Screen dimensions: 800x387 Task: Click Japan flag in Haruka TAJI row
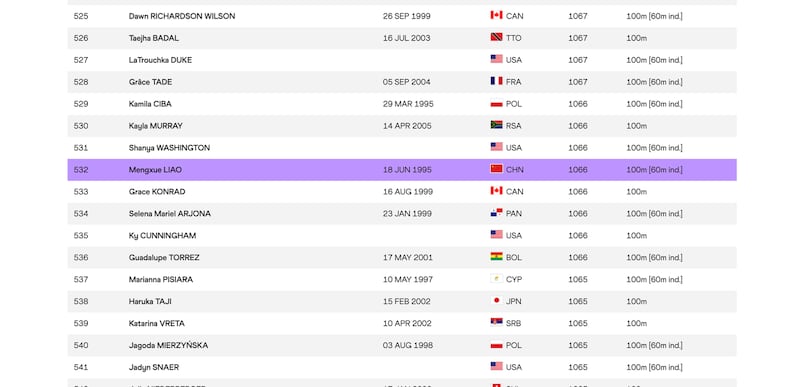pos(496,300)
